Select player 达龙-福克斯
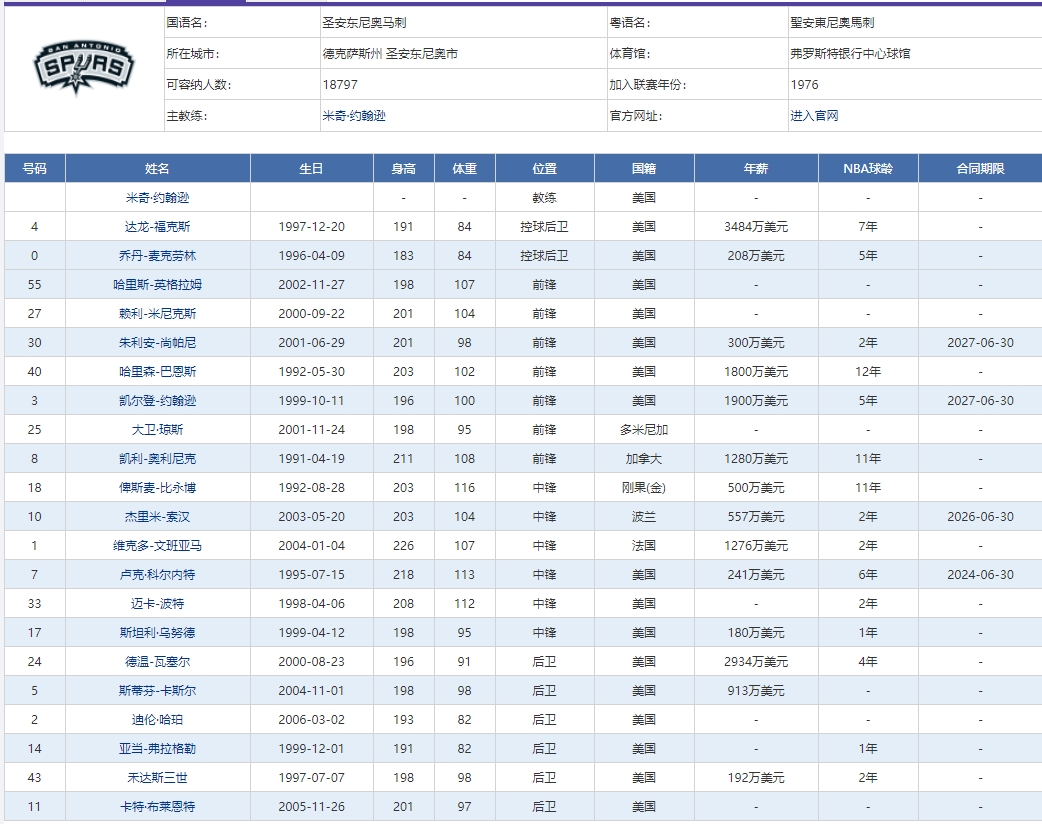The height and width of the screenshot is (824, 1042). coord(155,226)
